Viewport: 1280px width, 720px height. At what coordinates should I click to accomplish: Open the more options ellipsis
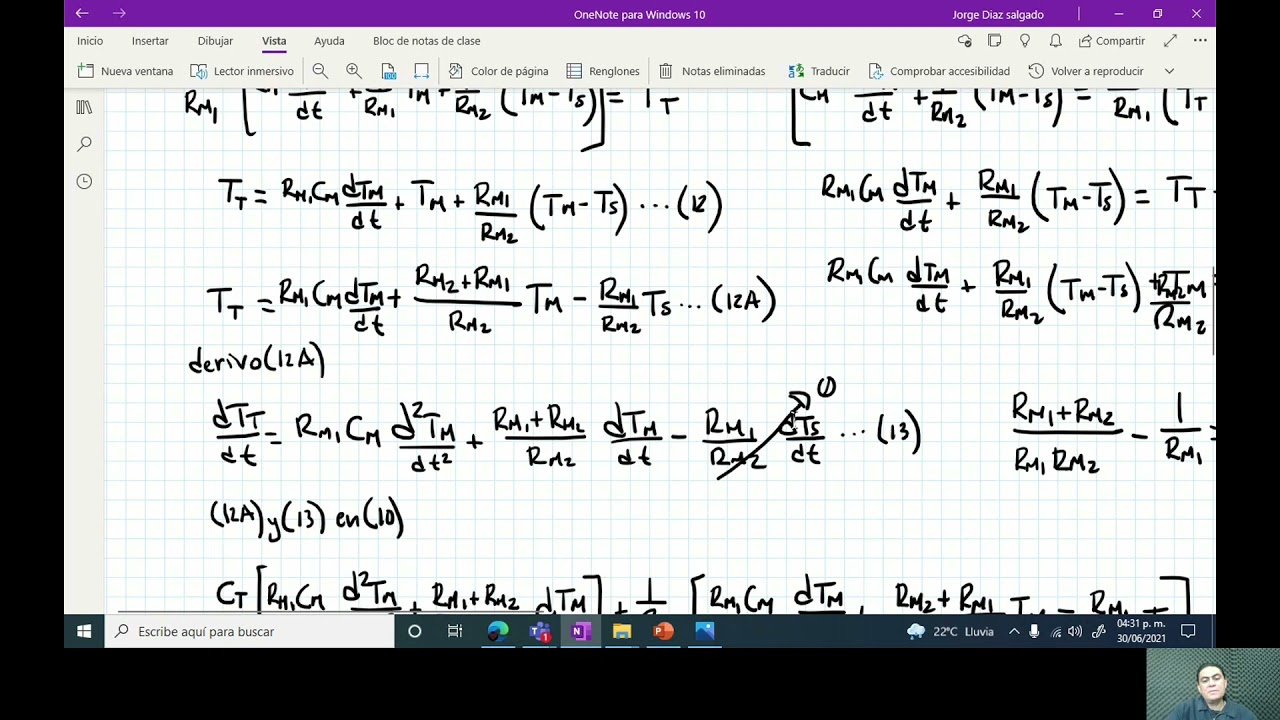1200,41
